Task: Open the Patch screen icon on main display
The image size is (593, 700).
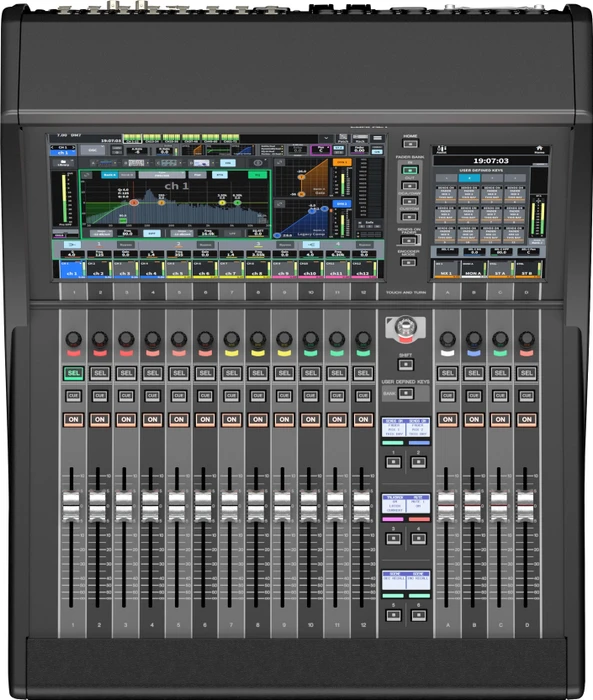Action: pyautogui.click(x=343, y=139)
